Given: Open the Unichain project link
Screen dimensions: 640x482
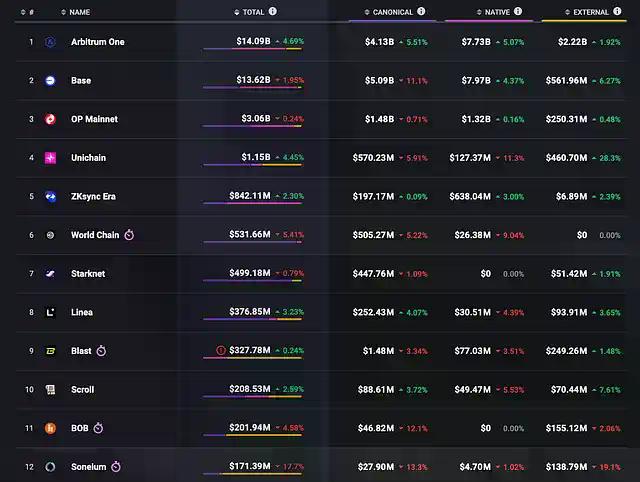Looking at the screenshot, I should coord(88,158).
